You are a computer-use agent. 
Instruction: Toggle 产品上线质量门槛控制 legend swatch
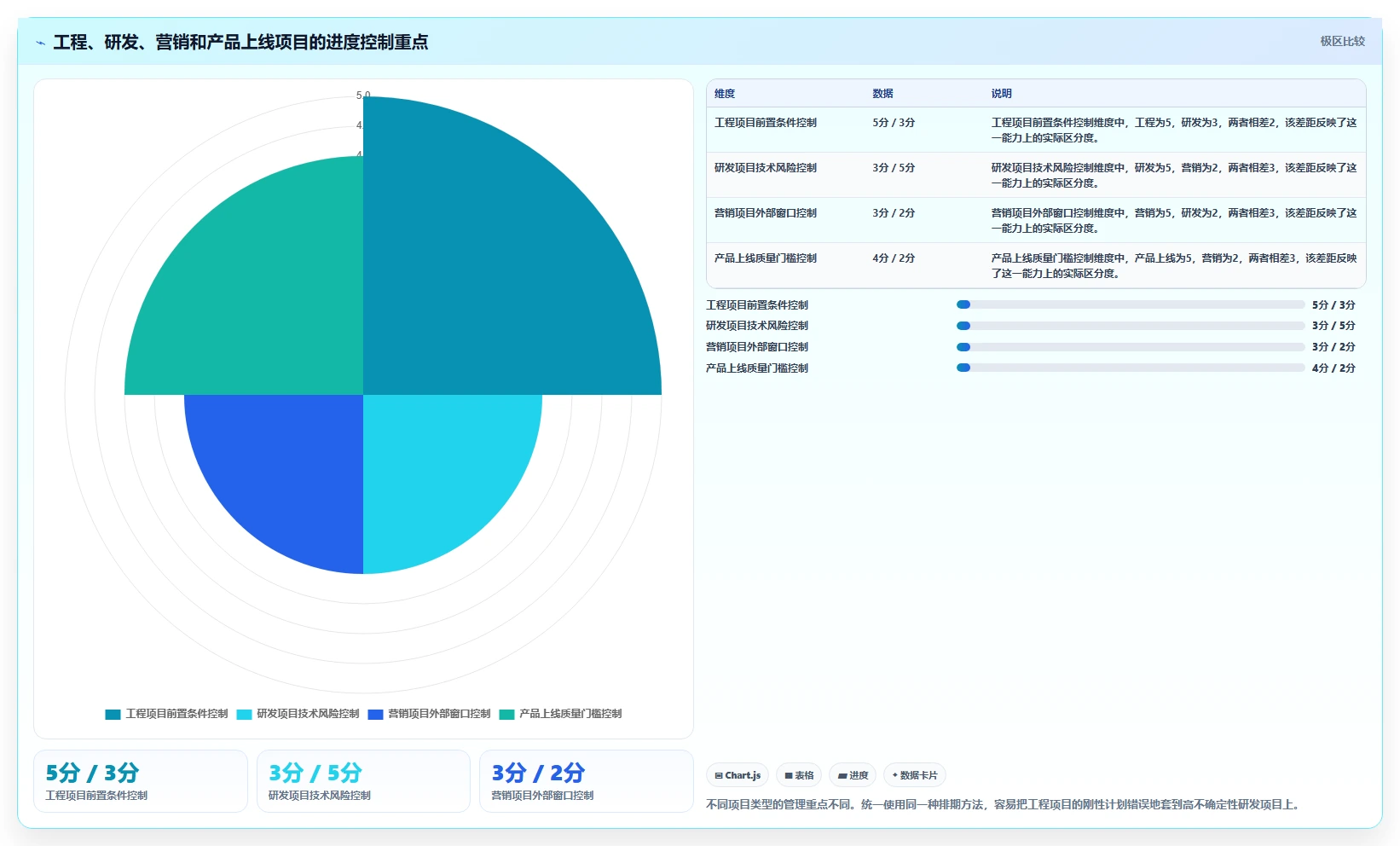[506, 715]
